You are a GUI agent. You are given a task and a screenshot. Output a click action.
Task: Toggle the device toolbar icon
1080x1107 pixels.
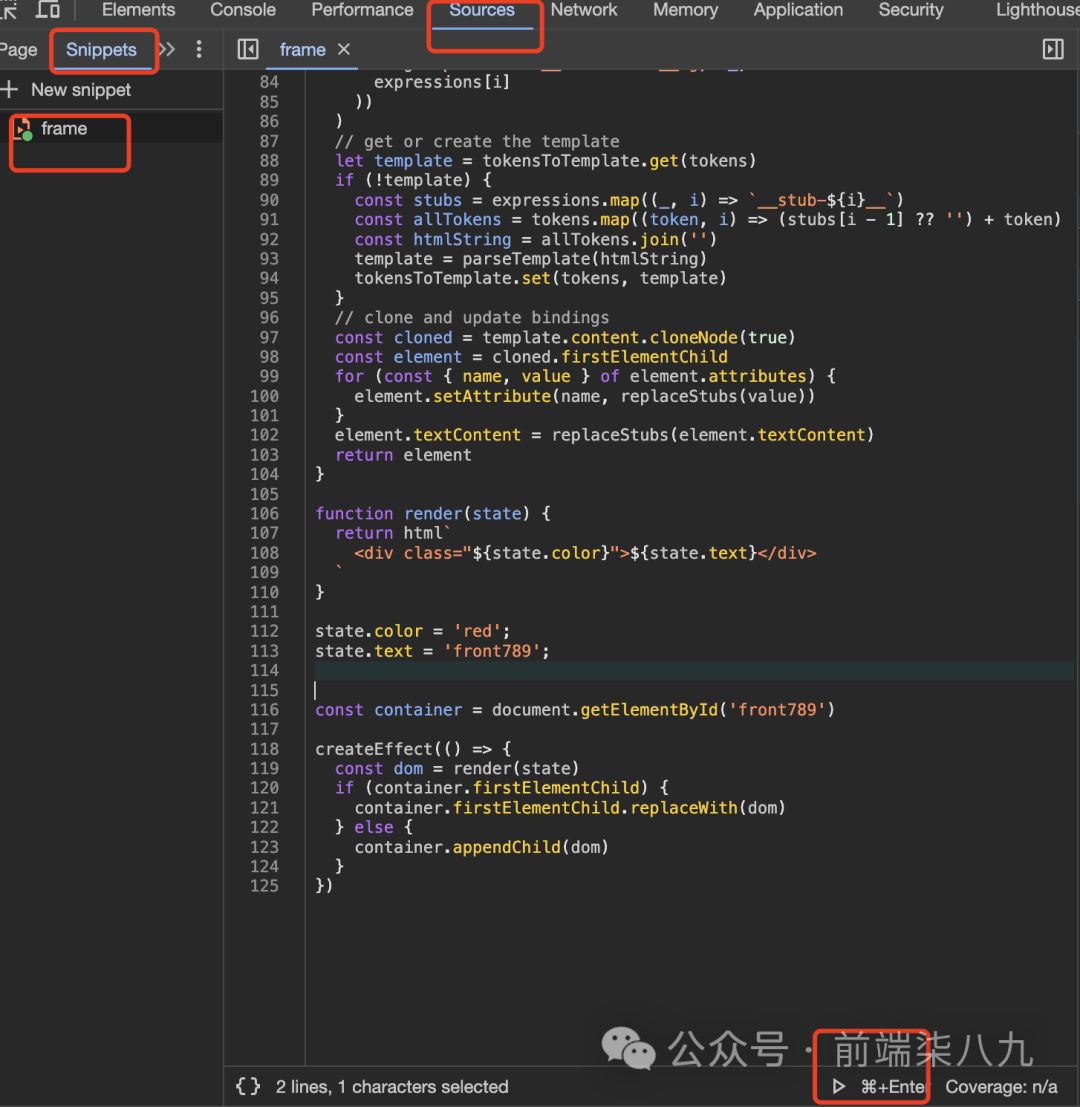[x=48, y=10]
